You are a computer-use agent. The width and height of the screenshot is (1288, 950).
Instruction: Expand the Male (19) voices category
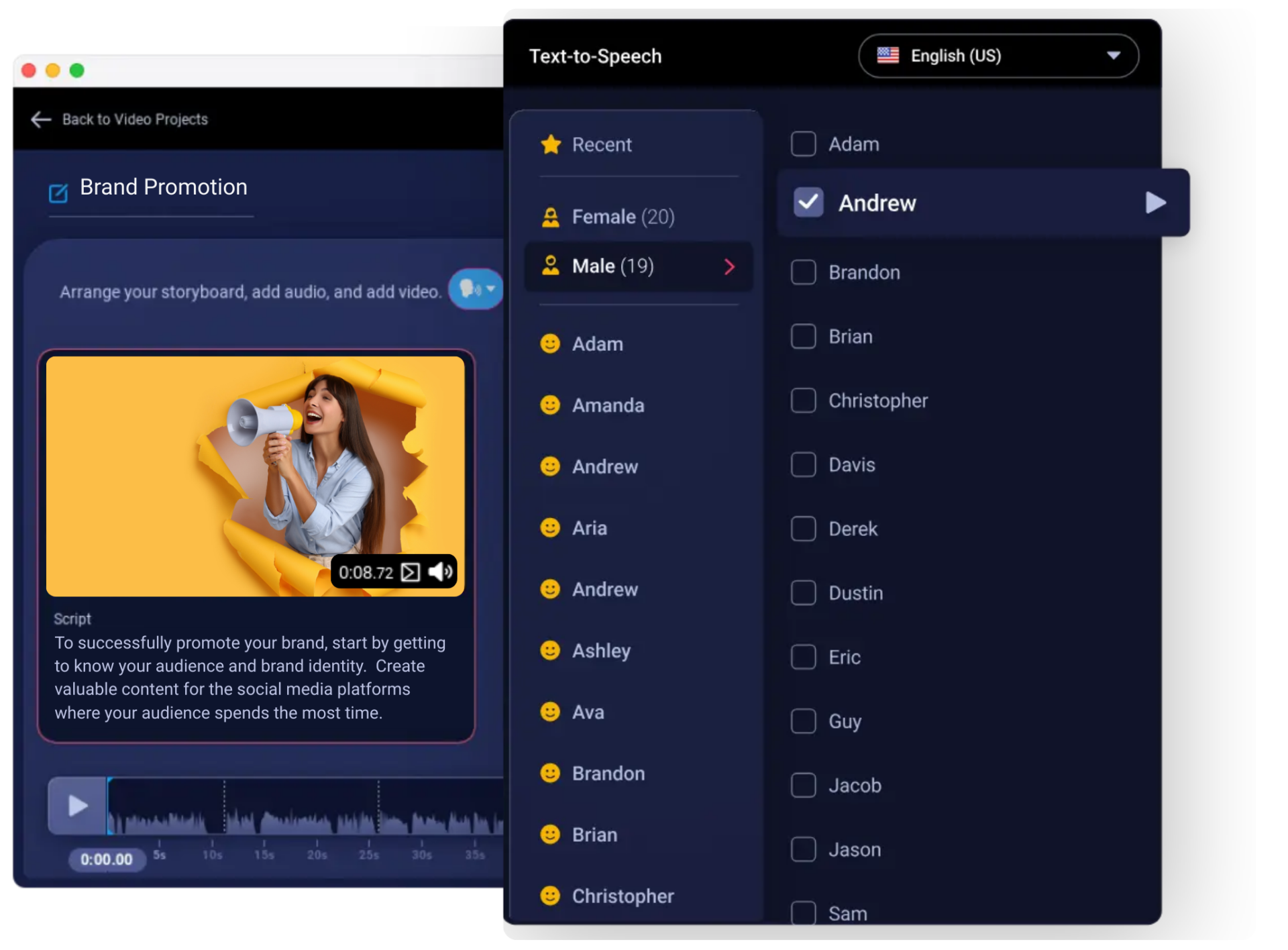point(730,266)
